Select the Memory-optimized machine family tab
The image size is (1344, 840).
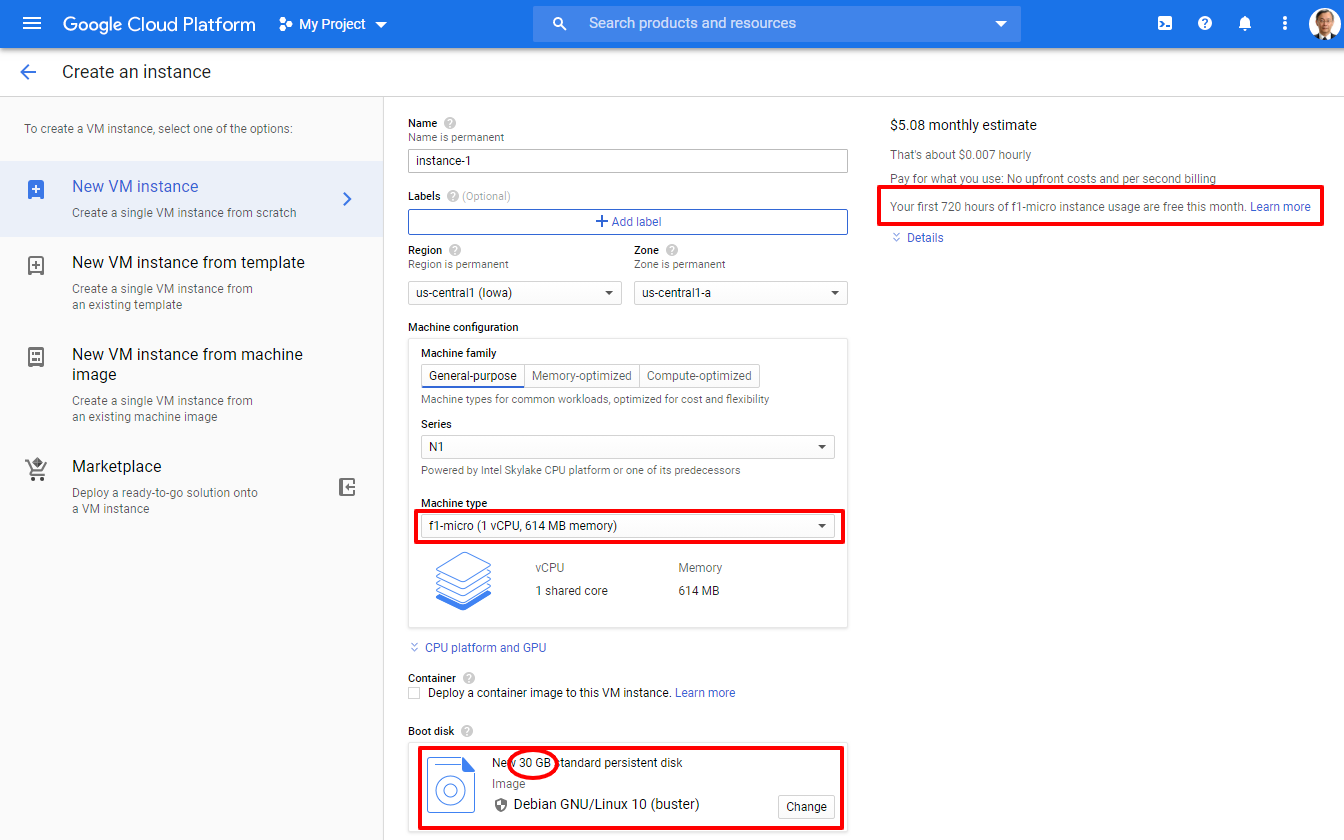tap(582, 376)
